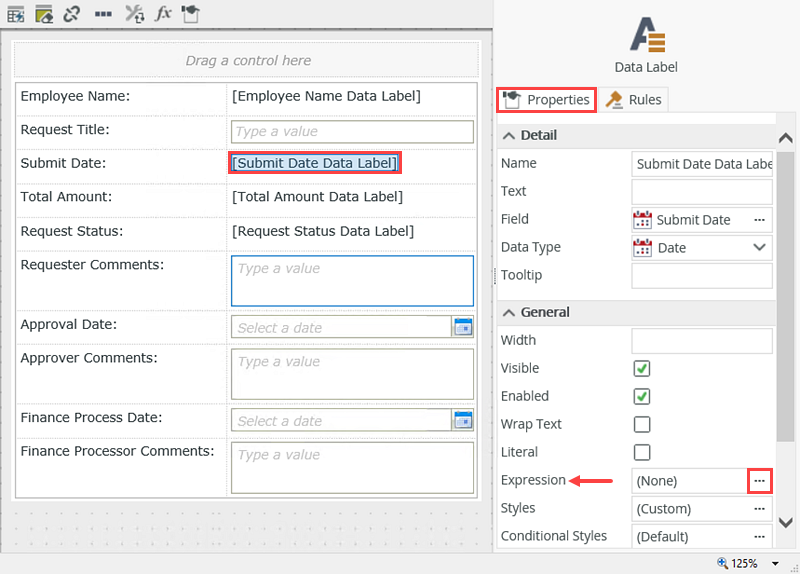
Task: Click the Tooltip property input field
Action: point(702,276)
